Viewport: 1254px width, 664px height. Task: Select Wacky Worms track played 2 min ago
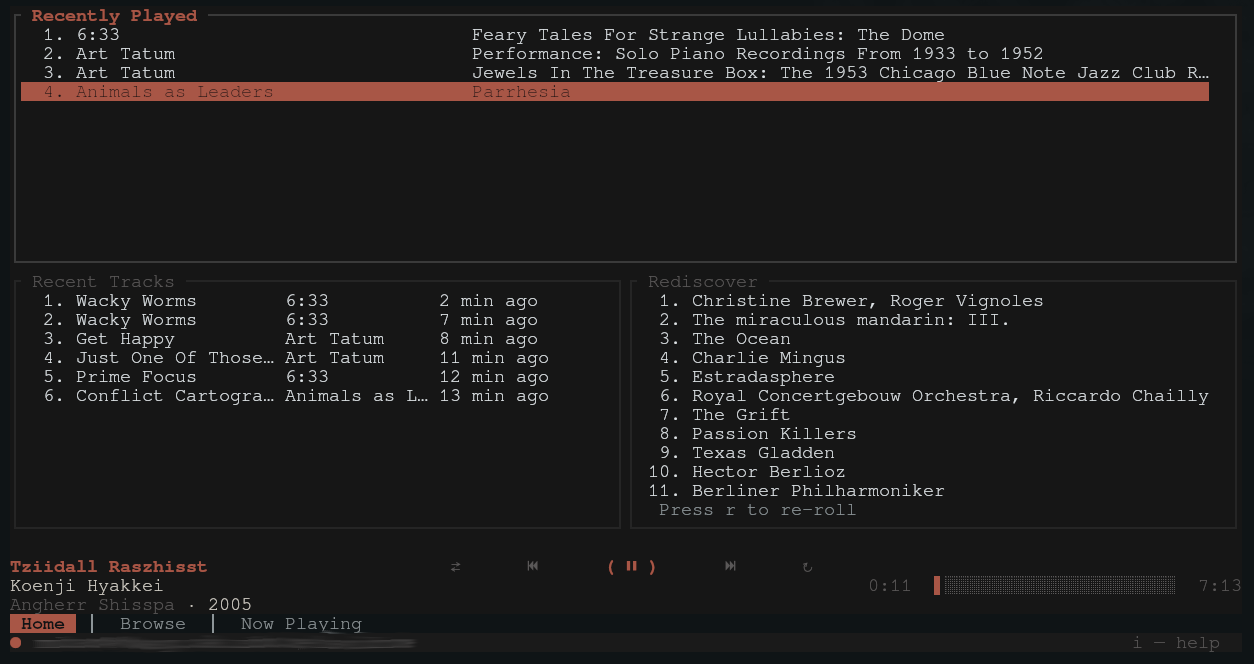tap(317, 301)
